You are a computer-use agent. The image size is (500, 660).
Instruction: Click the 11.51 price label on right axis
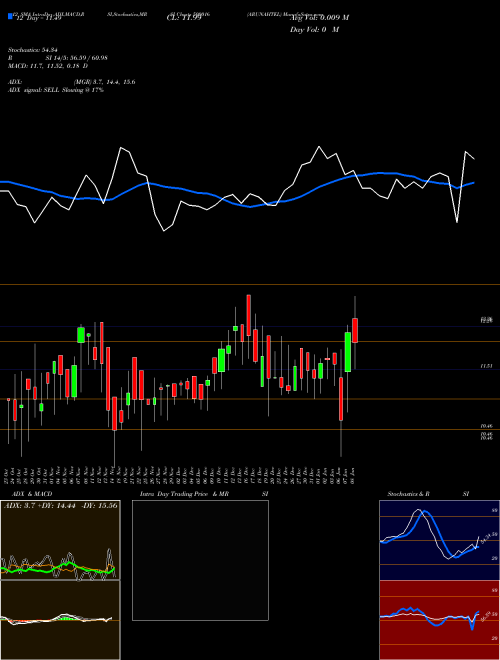click(487, 367)
